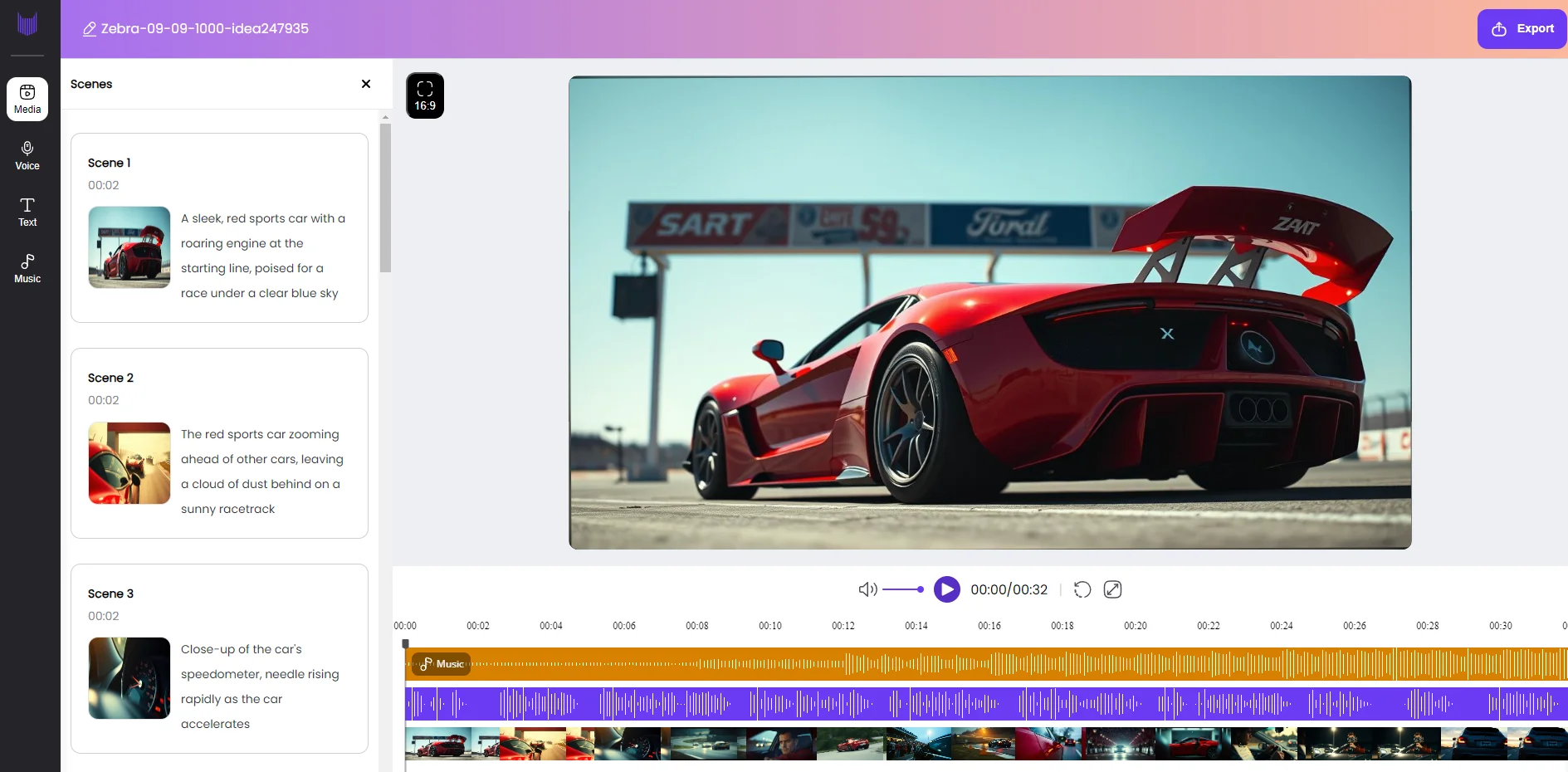Open the Voice panel
This screenshot has height=772, width=1568.
tap(27, 155)
